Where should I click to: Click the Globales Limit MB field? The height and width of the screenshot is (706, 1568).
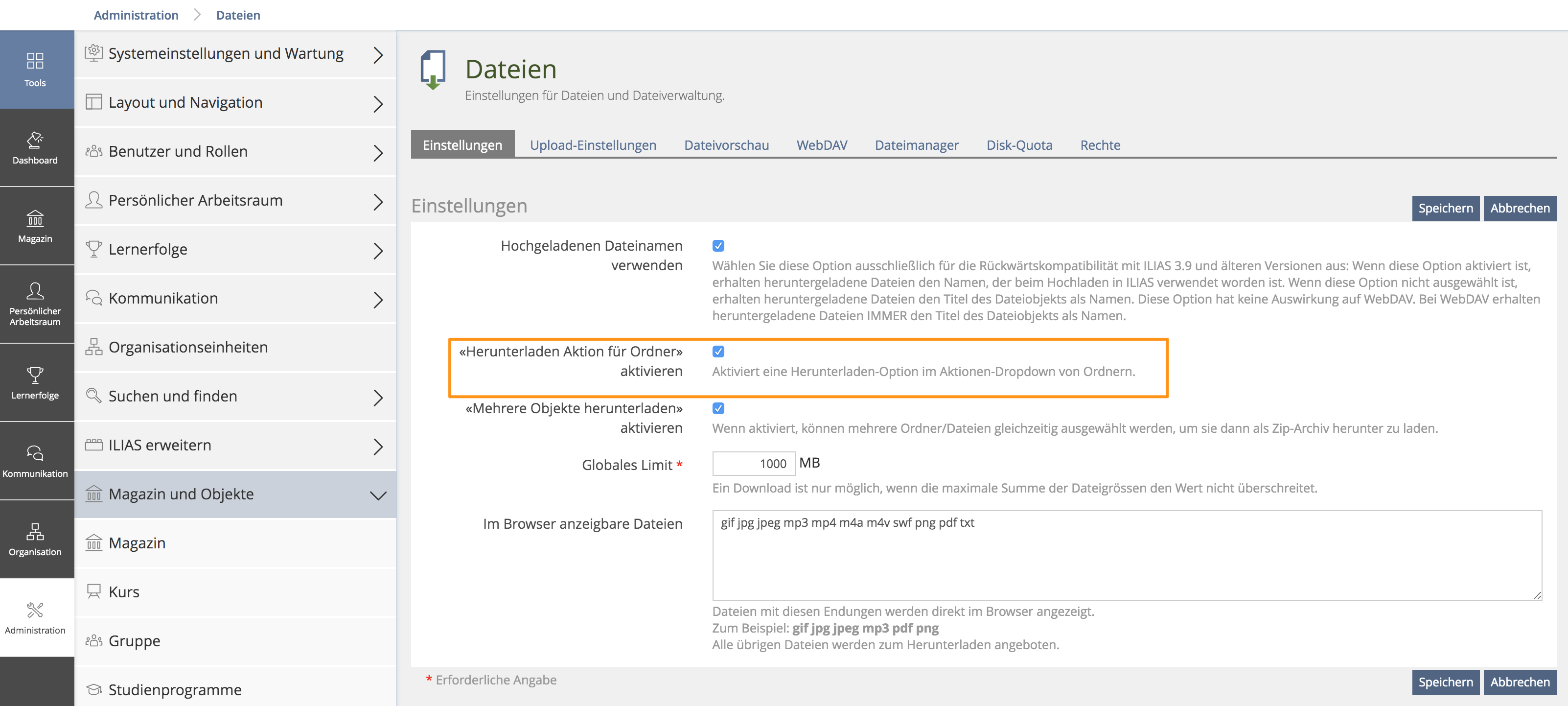[x=753, y=464]
